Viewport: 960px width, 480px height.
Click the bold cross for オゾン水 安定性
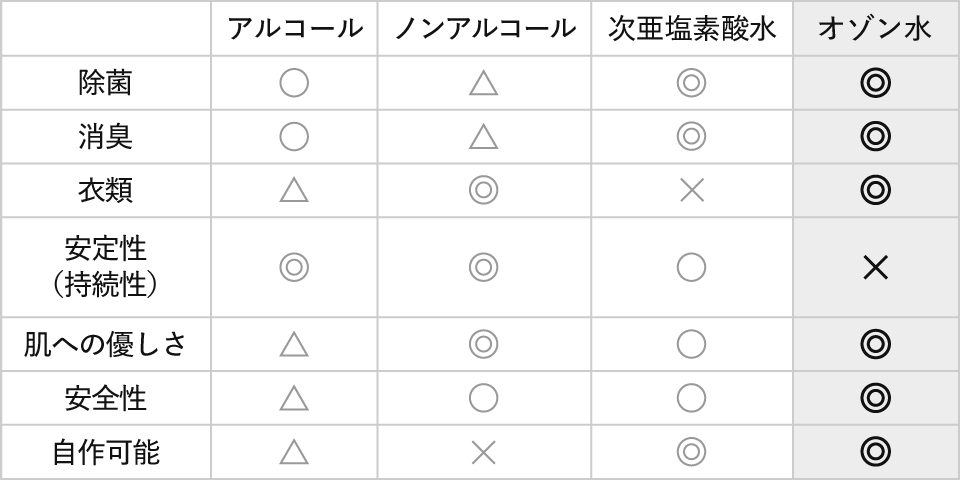pos(875,267)
